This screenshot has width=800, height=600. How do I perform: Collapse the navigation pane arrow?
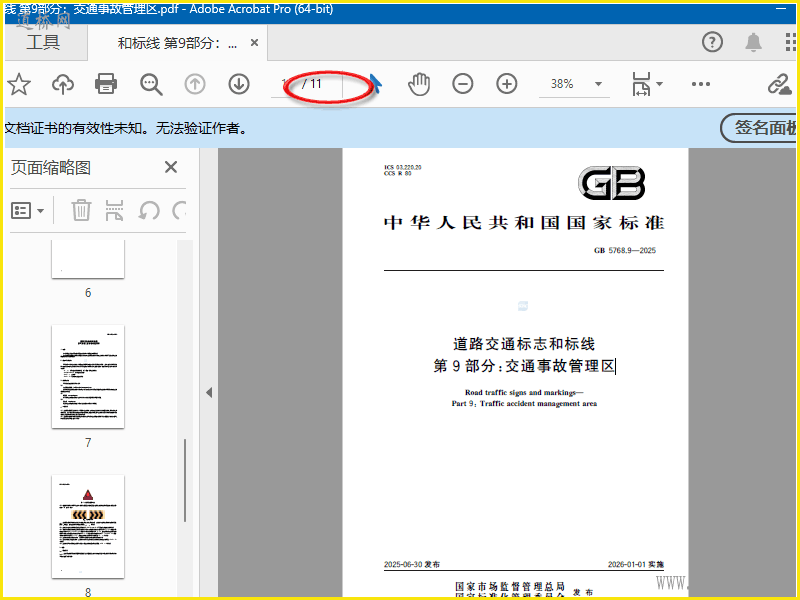(209, 392)
